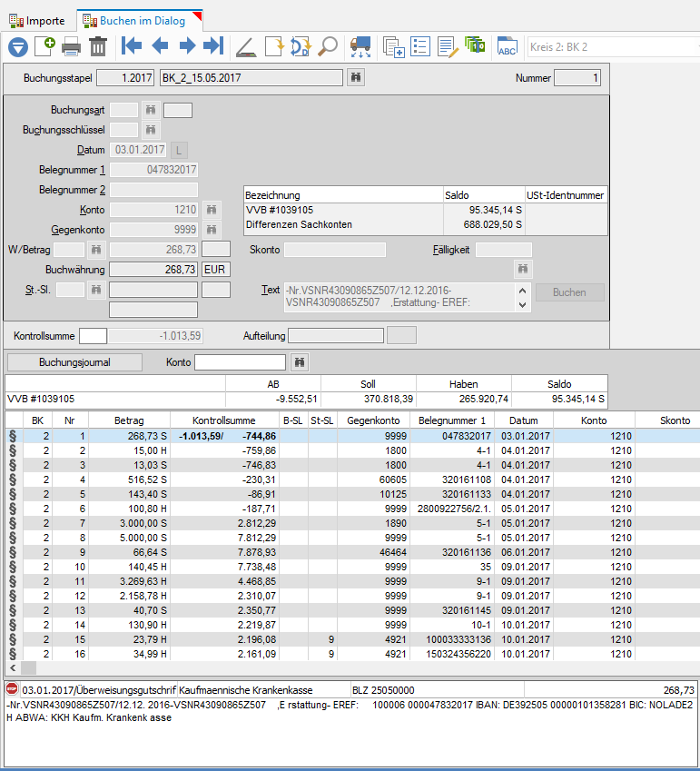This screenshot has width=700, height=771.
Task: Click the Kontrollsumme column header
Action: (x=224, y=420)
